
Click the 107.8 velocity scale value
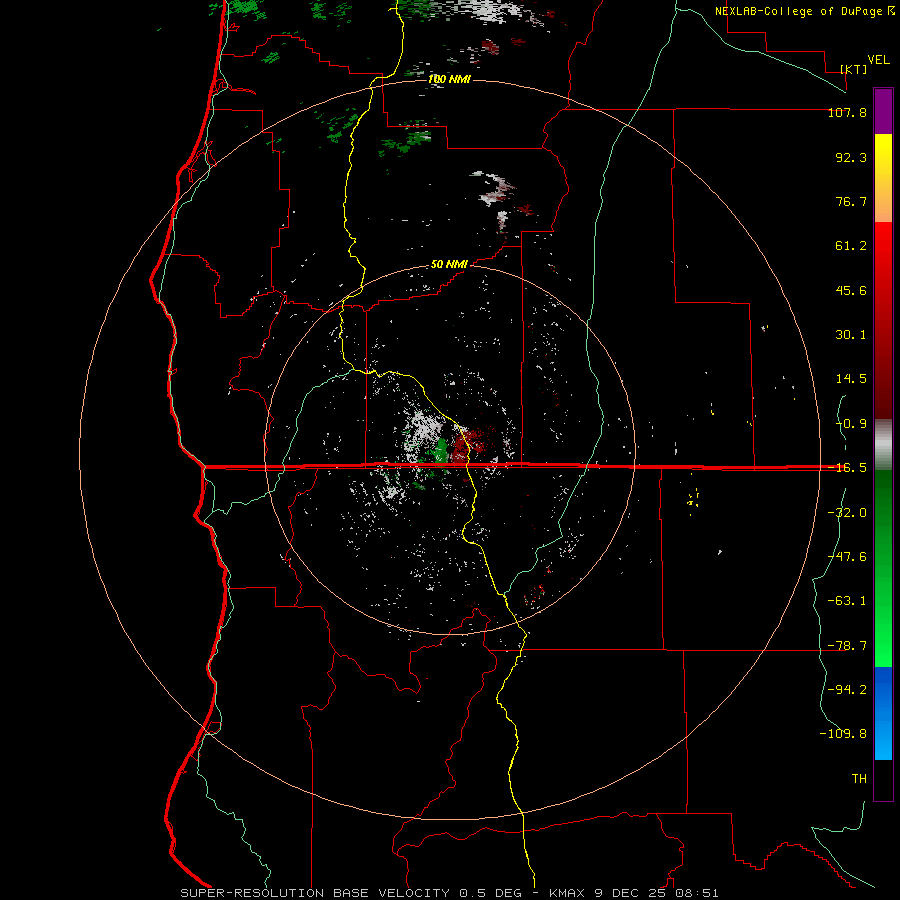pos(847,112)
